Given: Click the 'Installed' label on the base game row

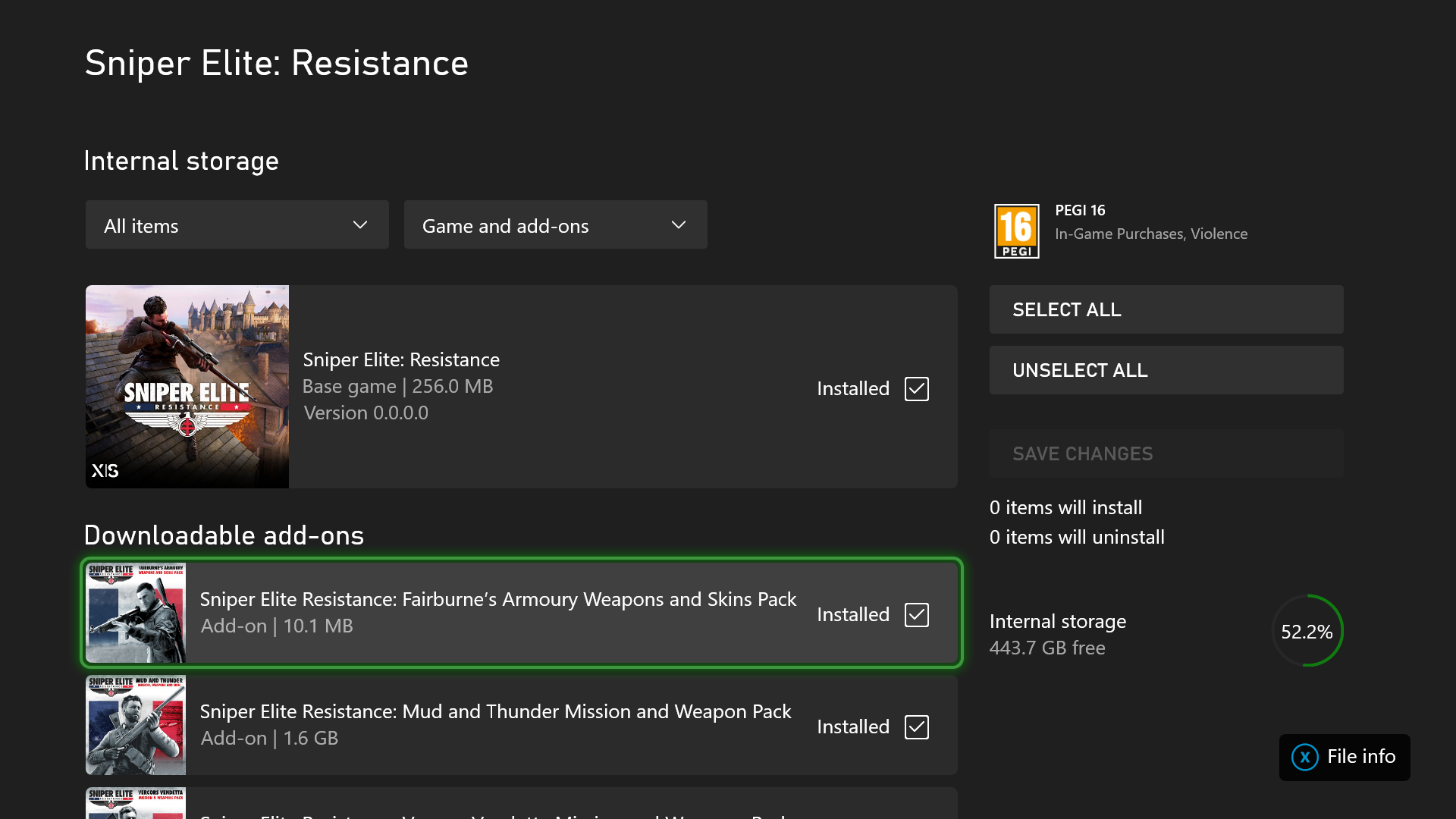Looking at the screenshot, I should click(x=853, y=389).
